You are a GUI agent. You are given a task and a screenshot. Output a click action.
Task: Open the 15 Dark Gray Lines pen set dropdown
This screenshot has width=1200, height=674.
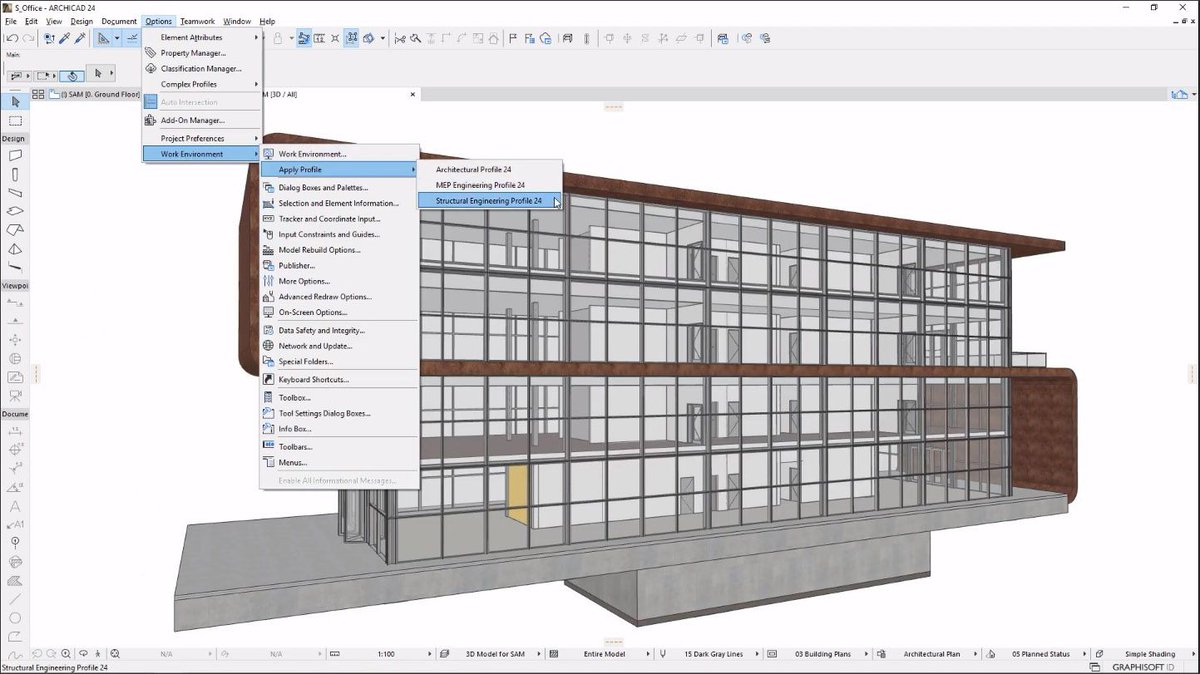(716, 653)
